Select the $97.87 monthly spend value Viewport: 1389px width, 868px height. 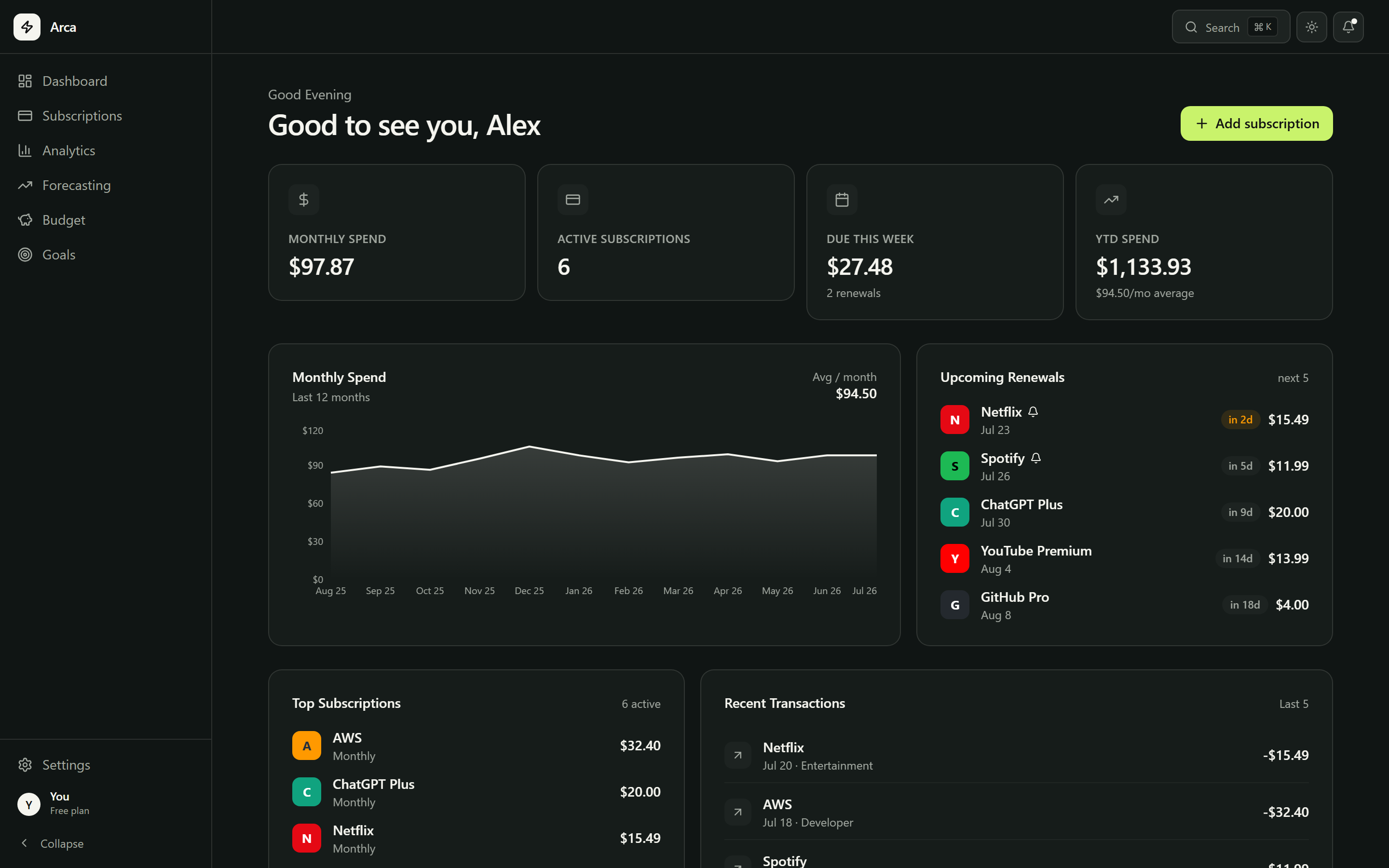(321, 267)
